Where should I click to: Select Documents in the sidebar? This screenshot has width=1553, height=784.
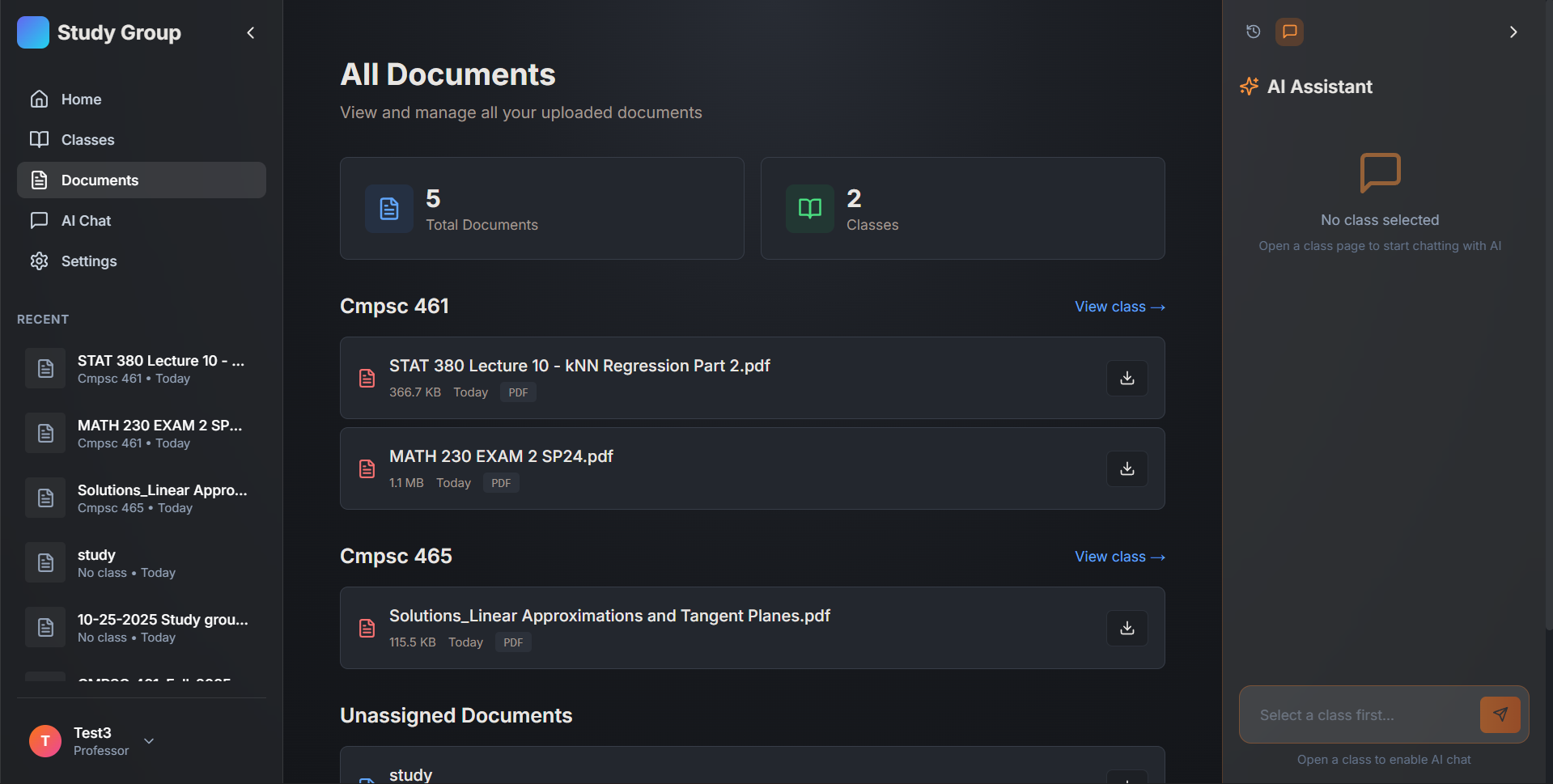point(142,180)
